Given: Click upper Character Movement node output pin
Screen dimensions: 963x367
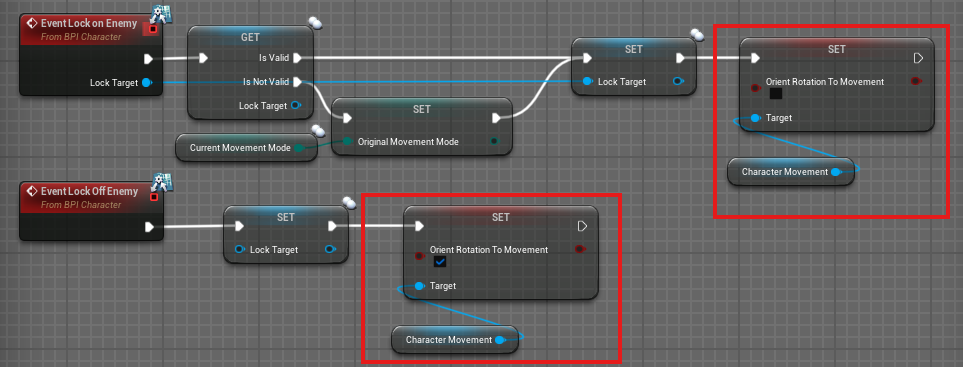Looking at the screenshot, I should point(836,172).
